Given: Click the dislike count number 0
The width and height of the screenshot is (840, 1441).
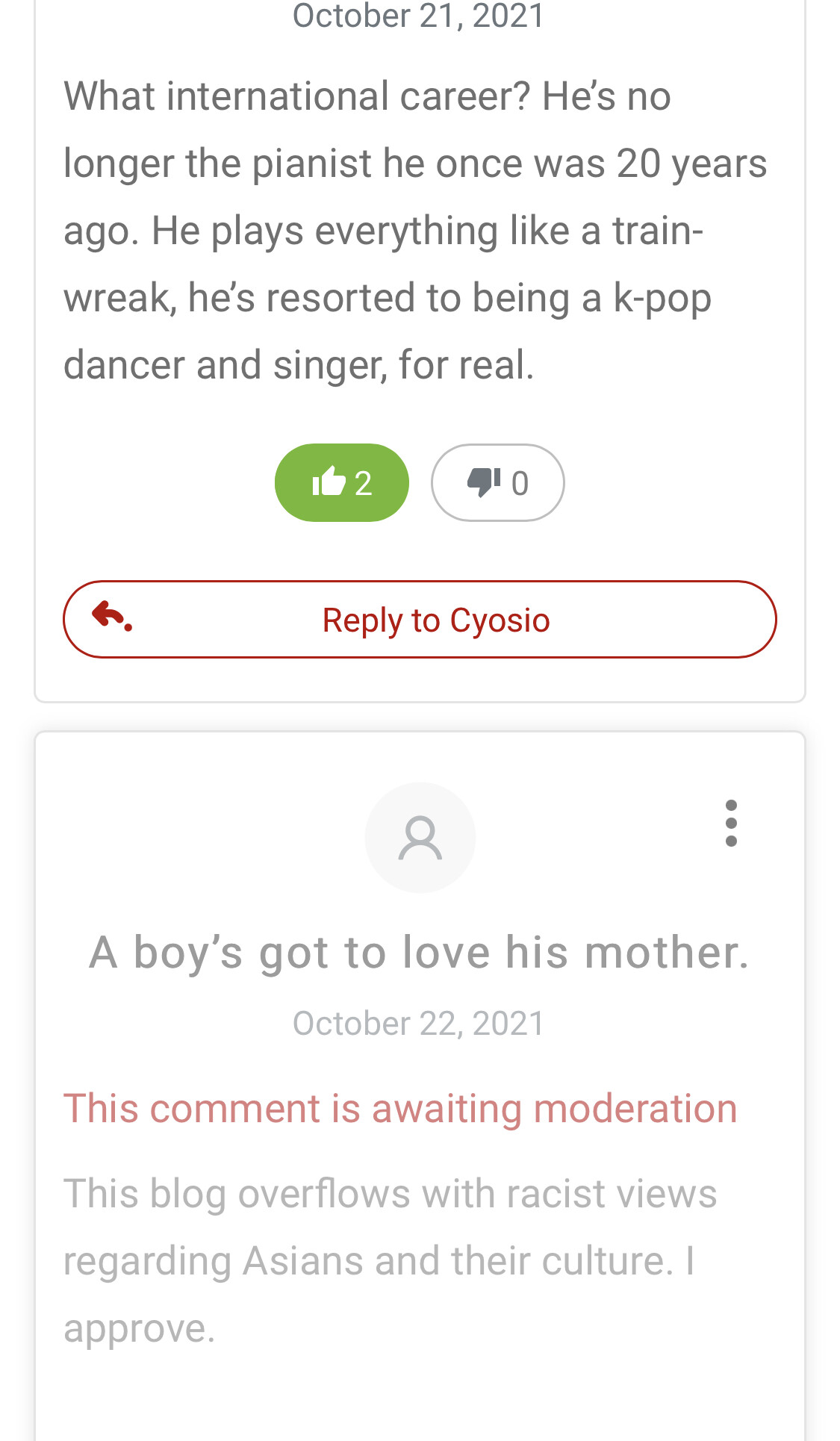Looking at the screenshot, I should pos(520,483).
